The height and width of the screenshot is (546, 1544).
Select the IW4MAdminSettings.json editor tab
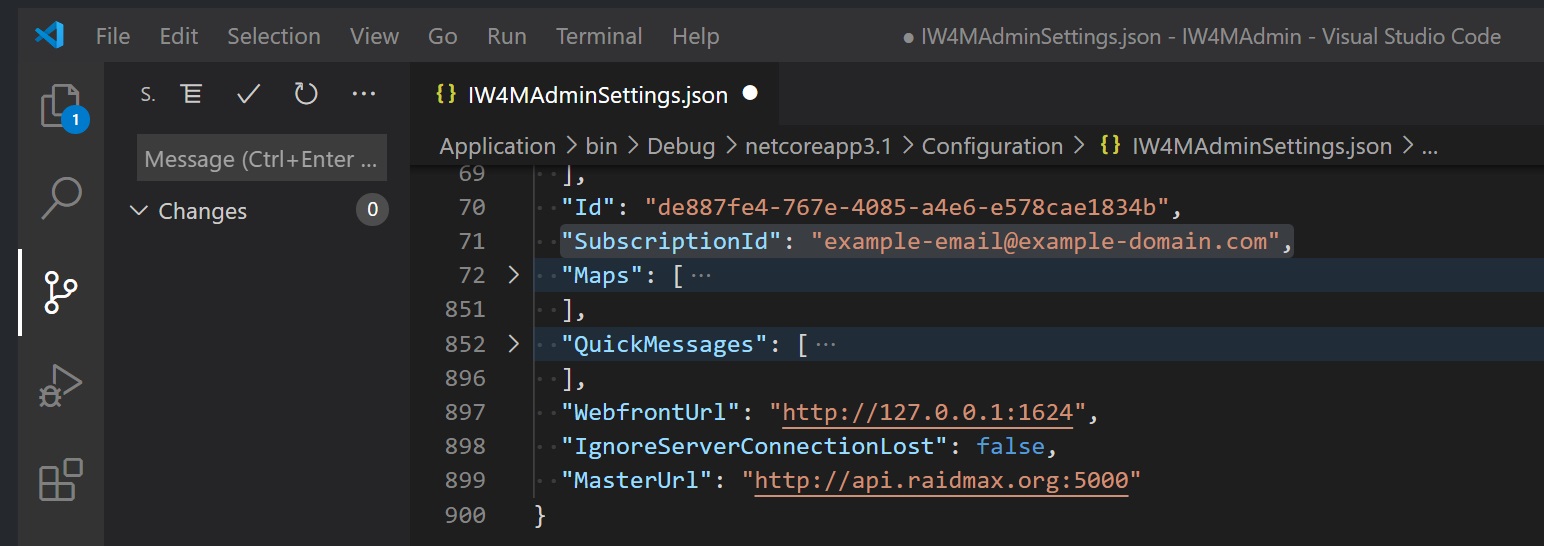(x=597, y=95)
